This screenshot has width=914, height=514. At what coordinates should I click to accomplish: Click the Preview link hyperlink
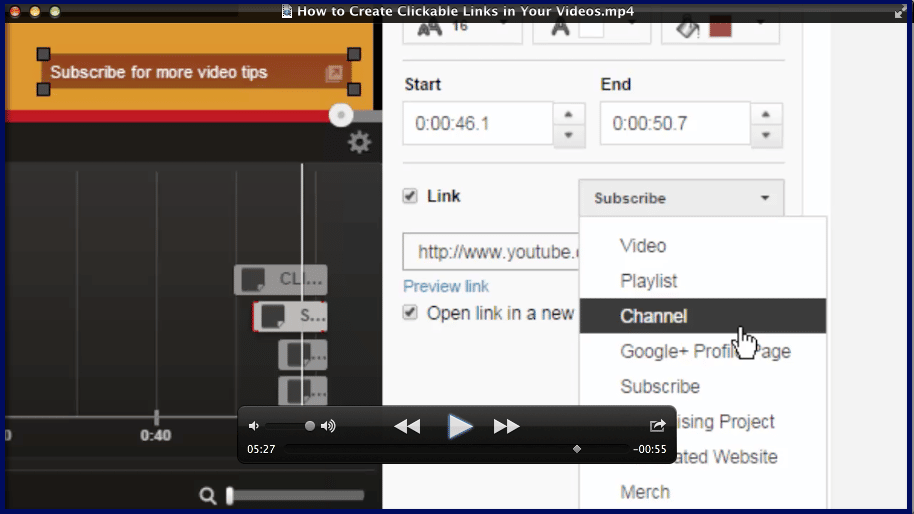click(x=446, y=286)
